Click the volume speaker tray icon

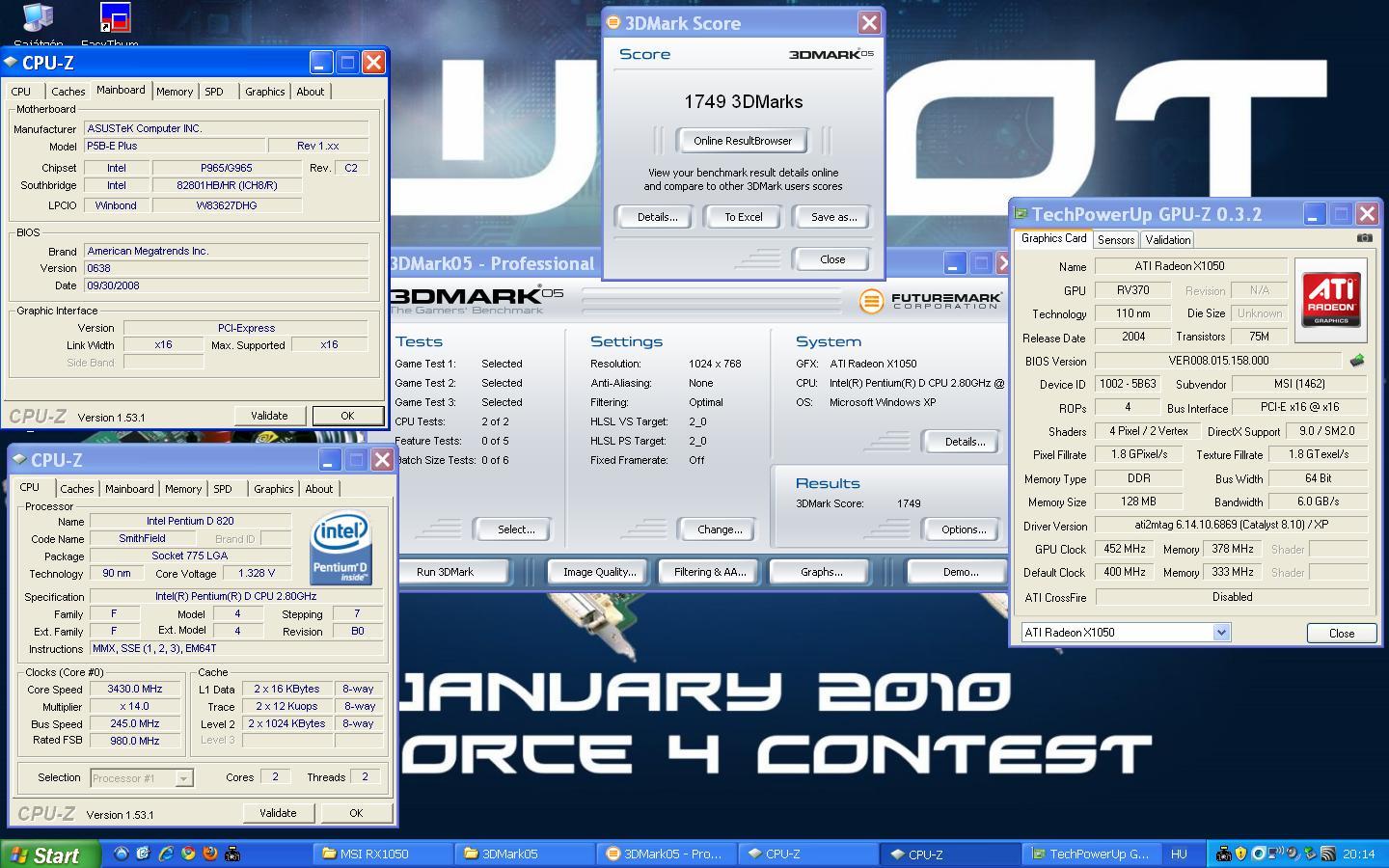point(1292,854)
